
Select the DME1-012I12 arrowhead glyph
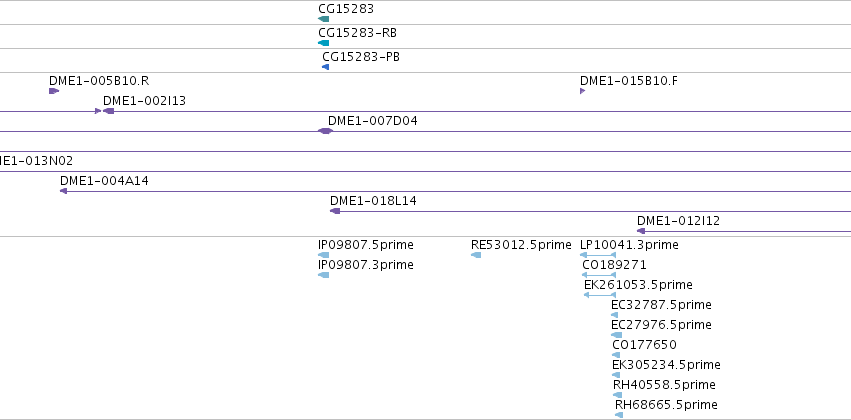tap(641, 231)
